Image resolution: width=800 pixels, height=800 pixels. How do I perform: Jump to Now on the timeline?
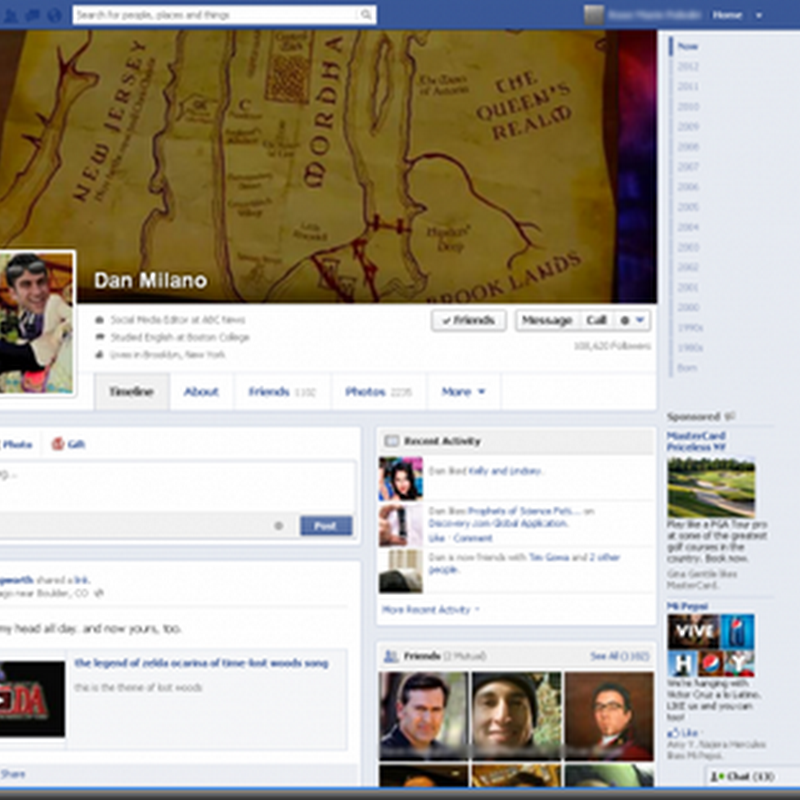(687, 46)
